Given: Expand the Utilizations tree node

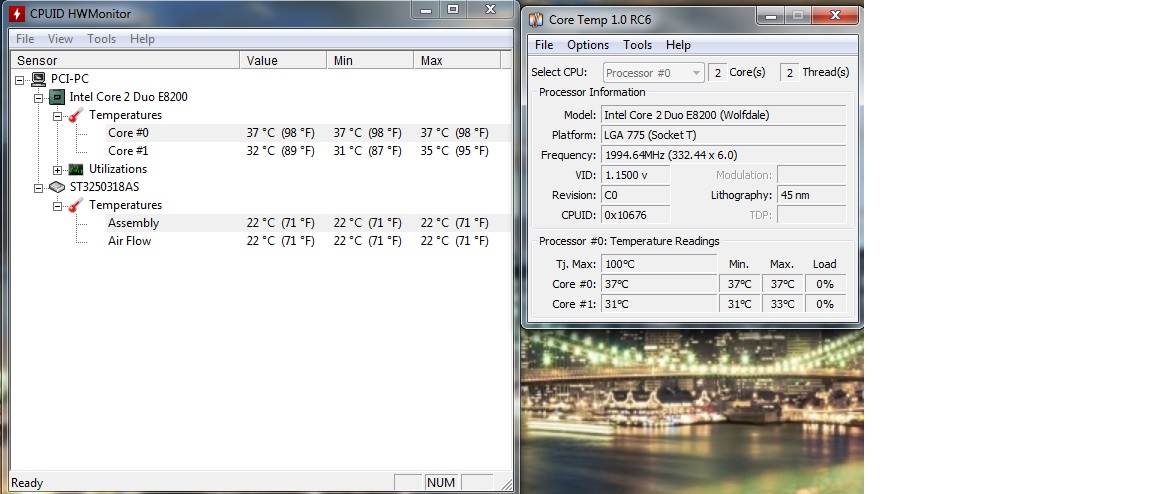Looking at the screenshot, I should [57, 169].
